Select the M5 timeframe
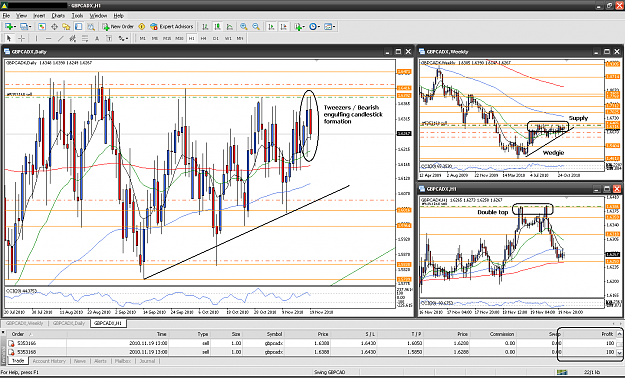Screen dimensions: 625x378 point(155,38)
